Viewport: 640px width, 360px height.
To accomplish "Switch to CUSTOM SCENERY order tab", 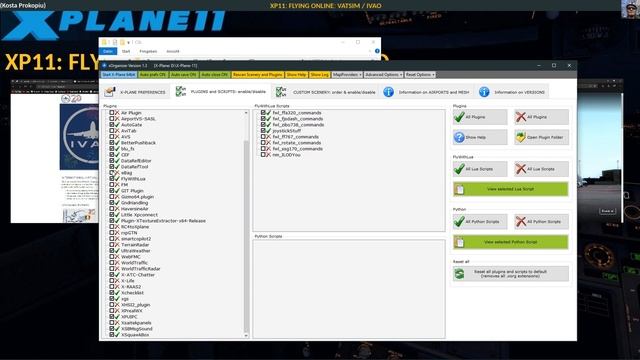I will [x=325, y=92].
